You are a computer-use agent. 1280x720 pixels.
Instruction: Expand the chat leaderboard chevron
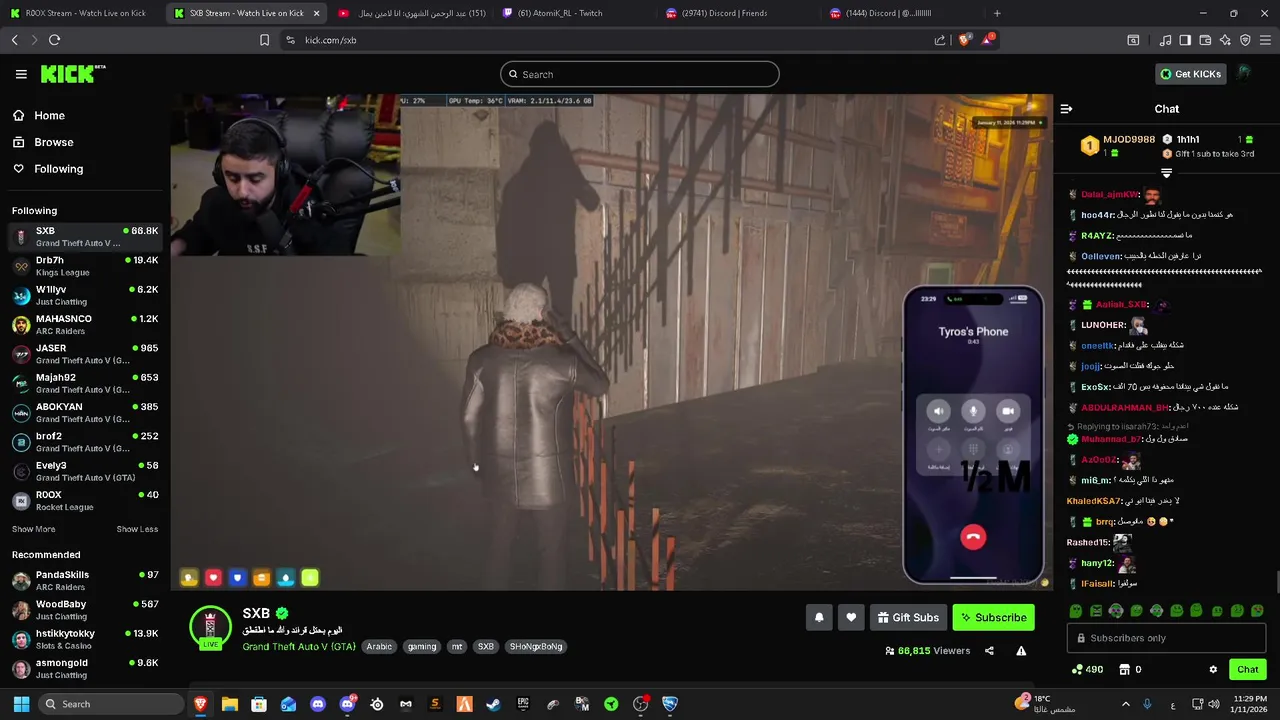[x=1166, y=173]
